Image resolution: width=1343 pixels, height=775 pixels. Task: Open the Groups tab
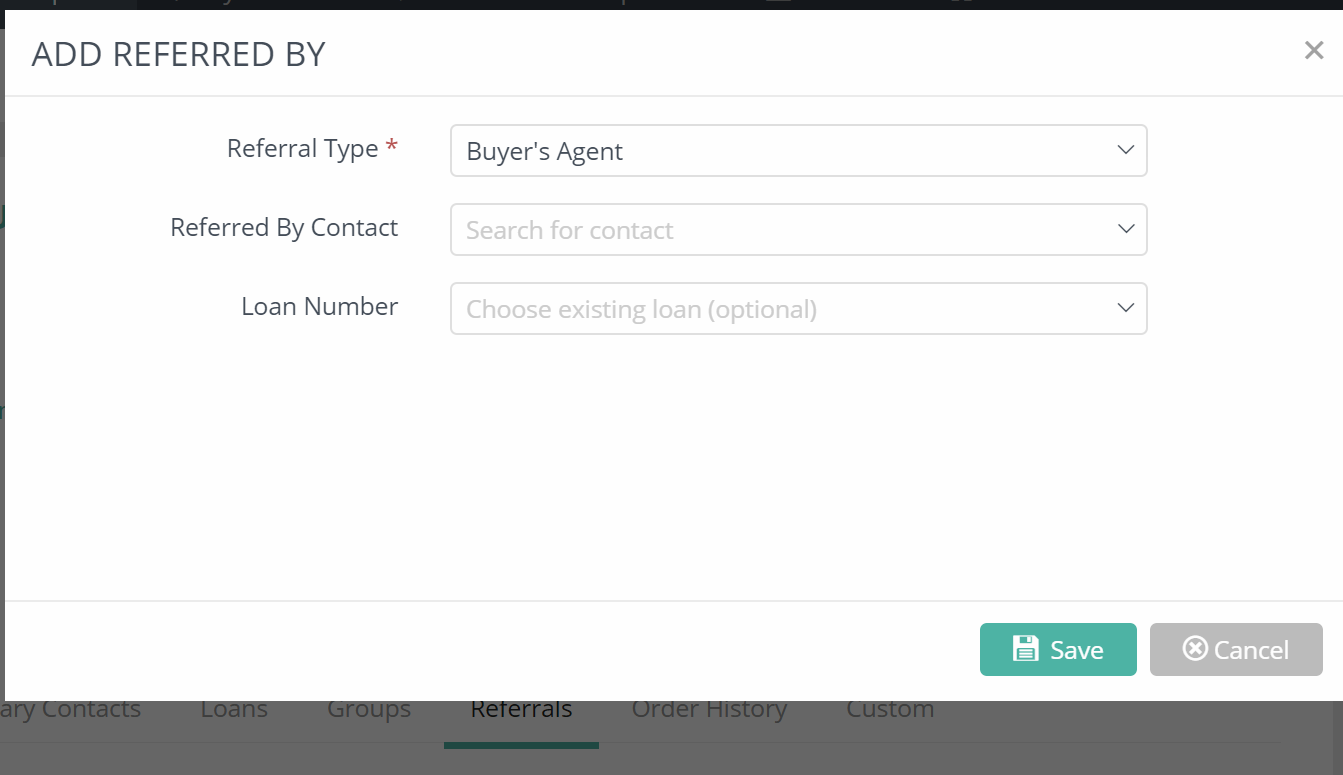(369, 709)
